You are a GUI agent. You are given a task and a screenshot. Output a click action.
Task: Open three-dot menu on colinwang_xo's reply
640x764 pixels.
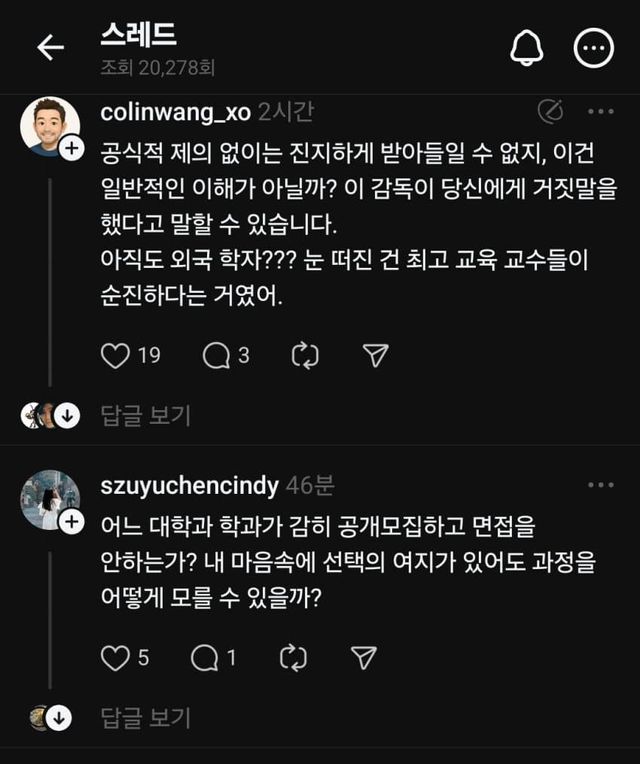pos(601,111)
